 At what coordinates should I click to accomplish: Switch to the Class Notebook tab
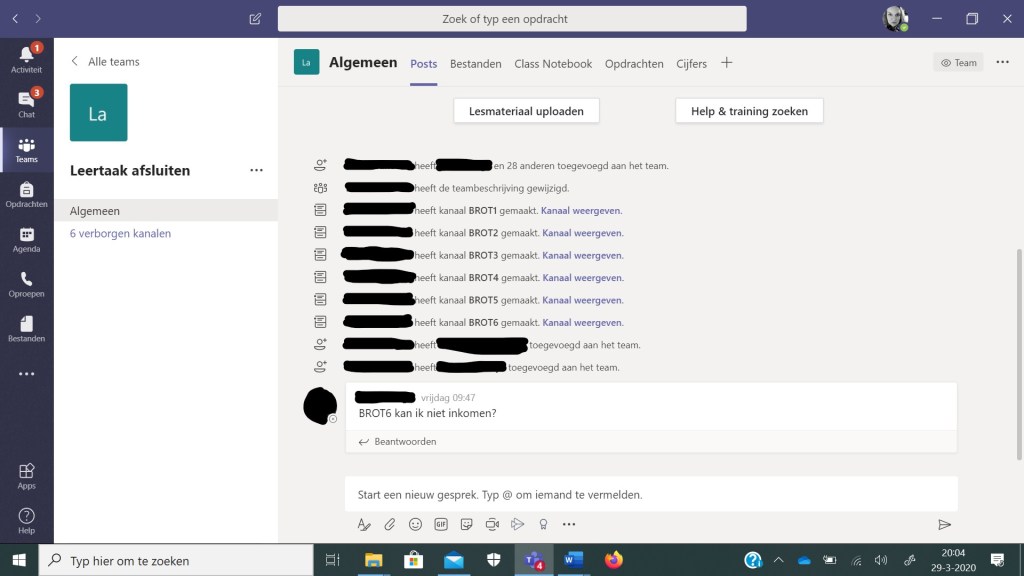pyautogui.click(x=553, y=64)
